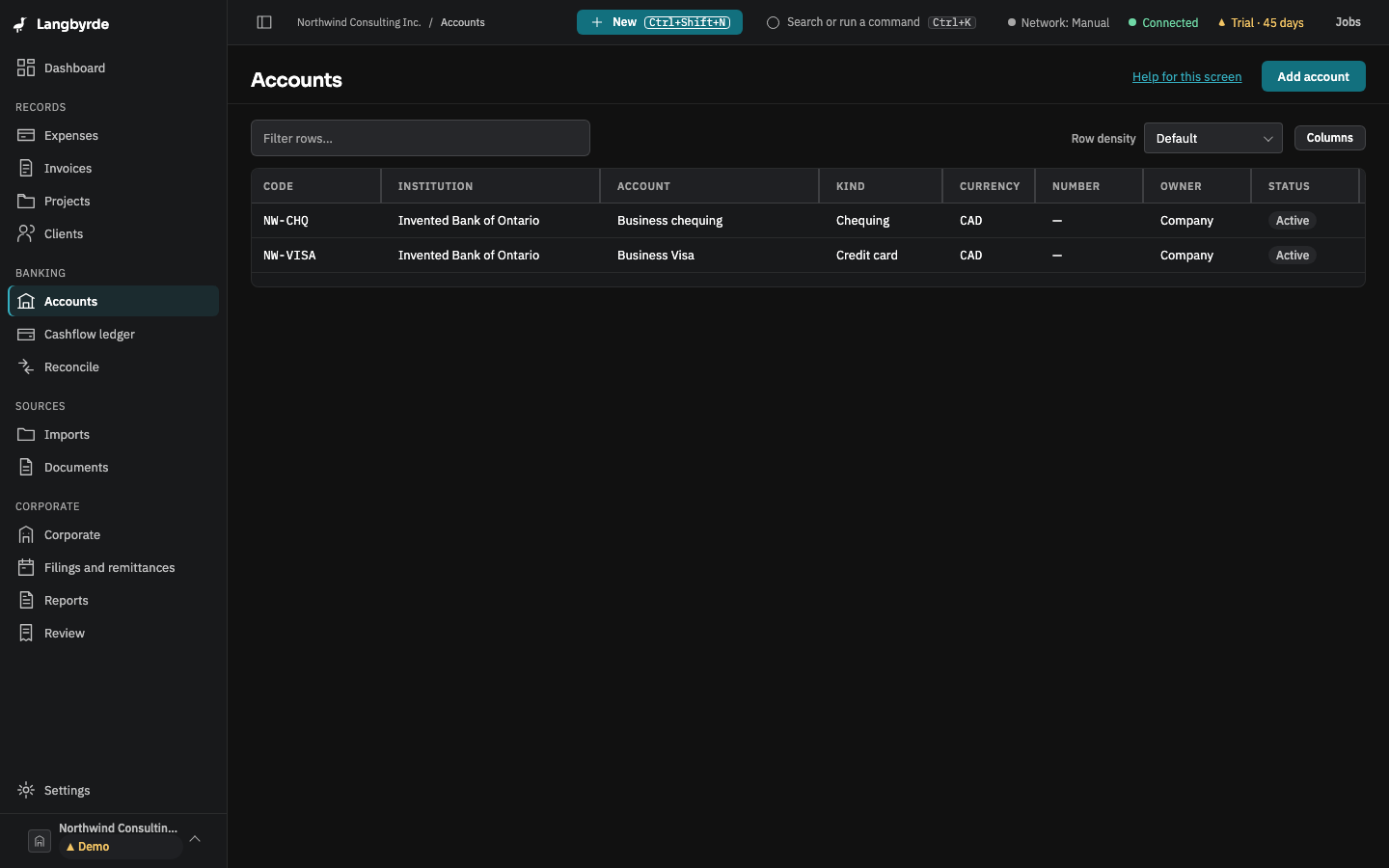Click the Projects folder icon
Screen dimensions: 1389x868
tap(26, 201)
